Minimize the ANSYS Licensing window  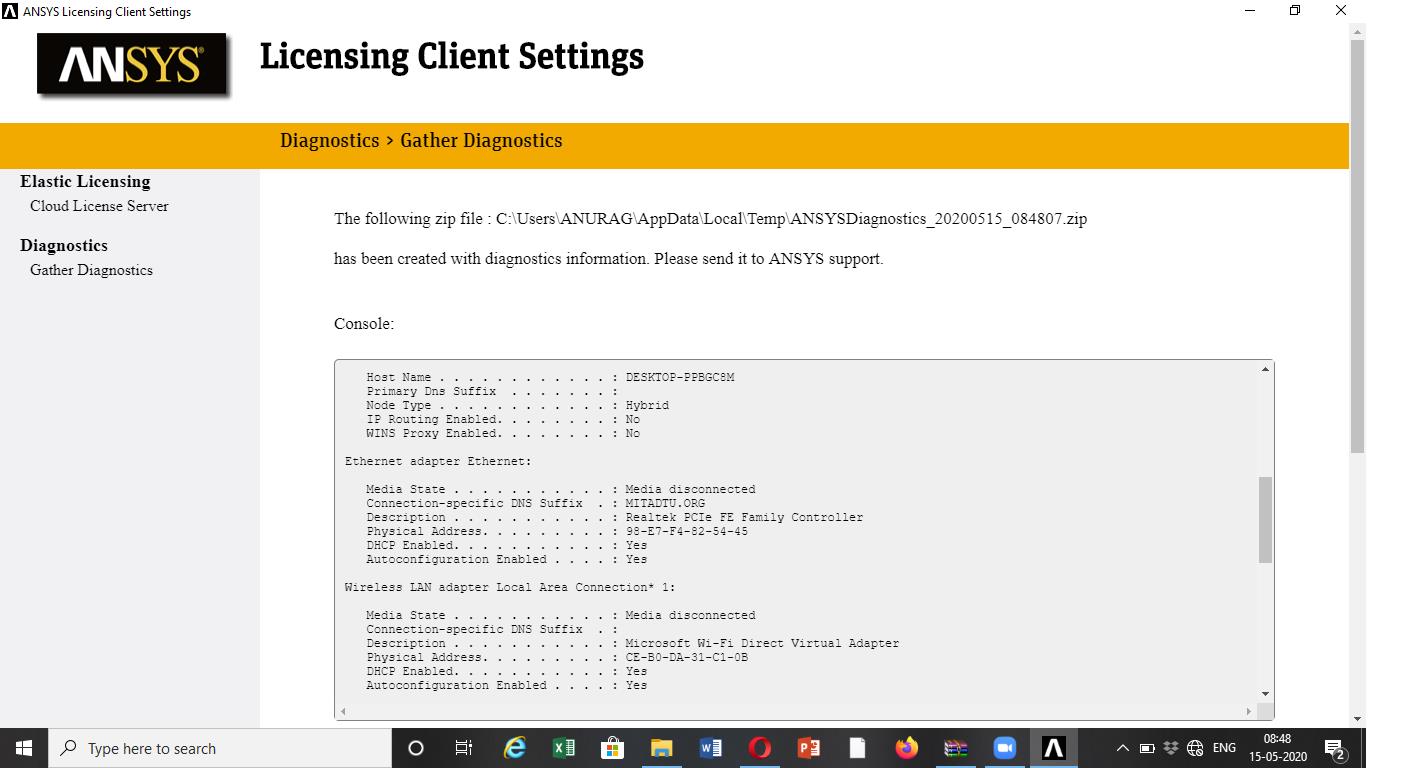pyautogui.click(x=1250, y=11)
